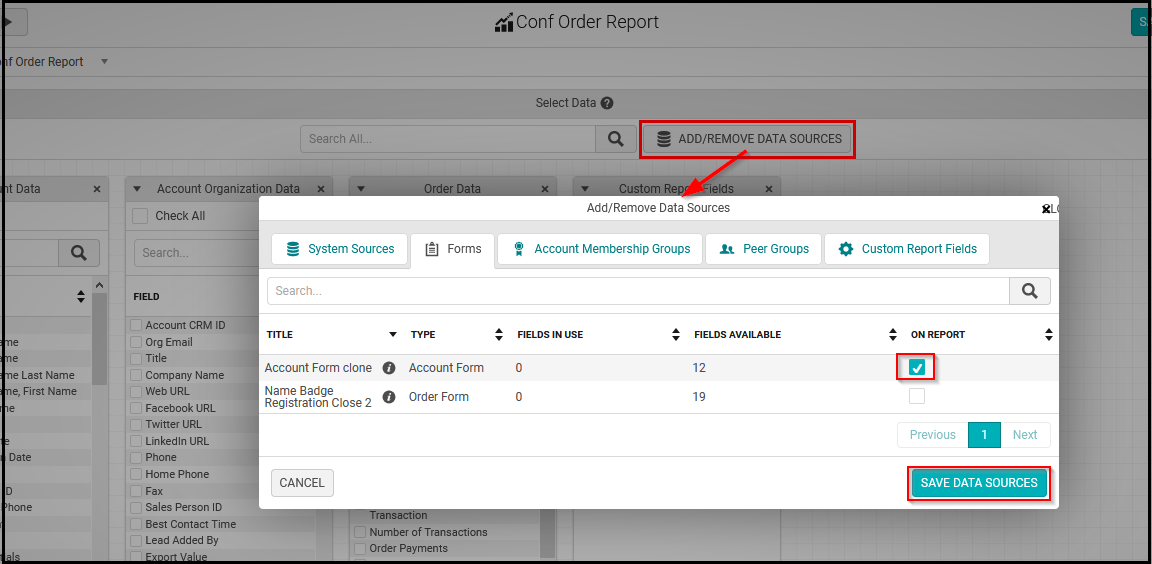The width and height of the screenshot is (1152, 564).
Task: Click the leftmost panel vertical scrollbar
Action: (100, 338)
